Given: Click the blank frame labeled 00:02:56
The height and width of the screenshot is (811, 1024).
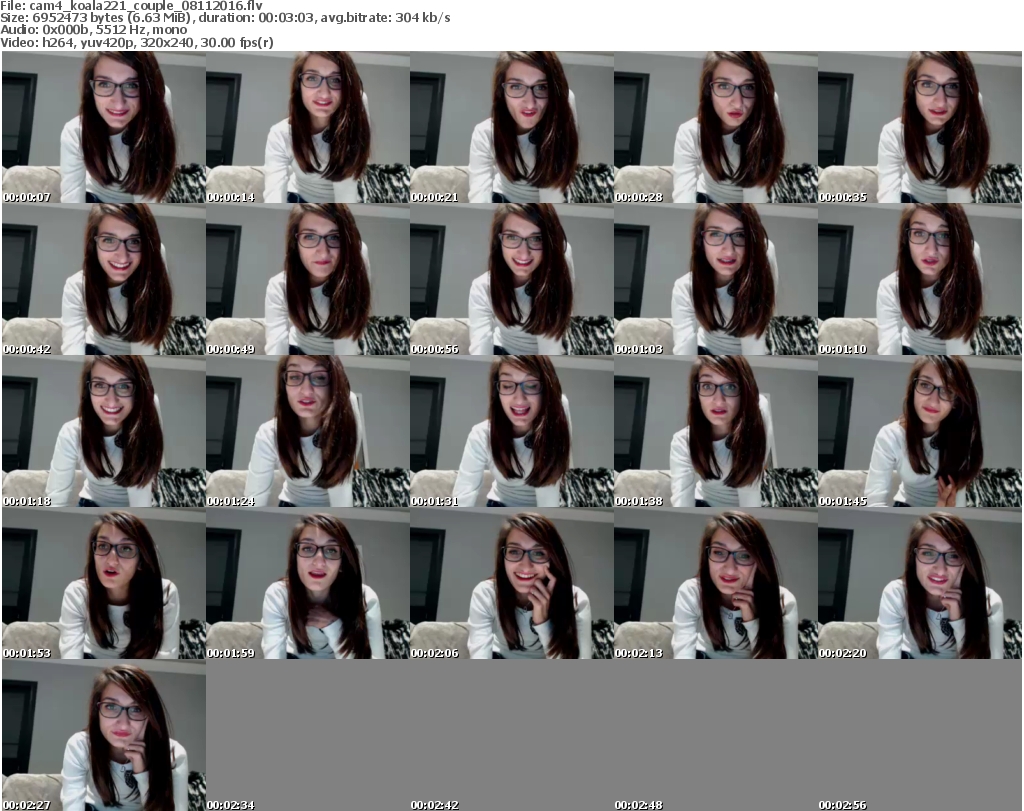Looking at the screenshot, I should click(920, 735).
